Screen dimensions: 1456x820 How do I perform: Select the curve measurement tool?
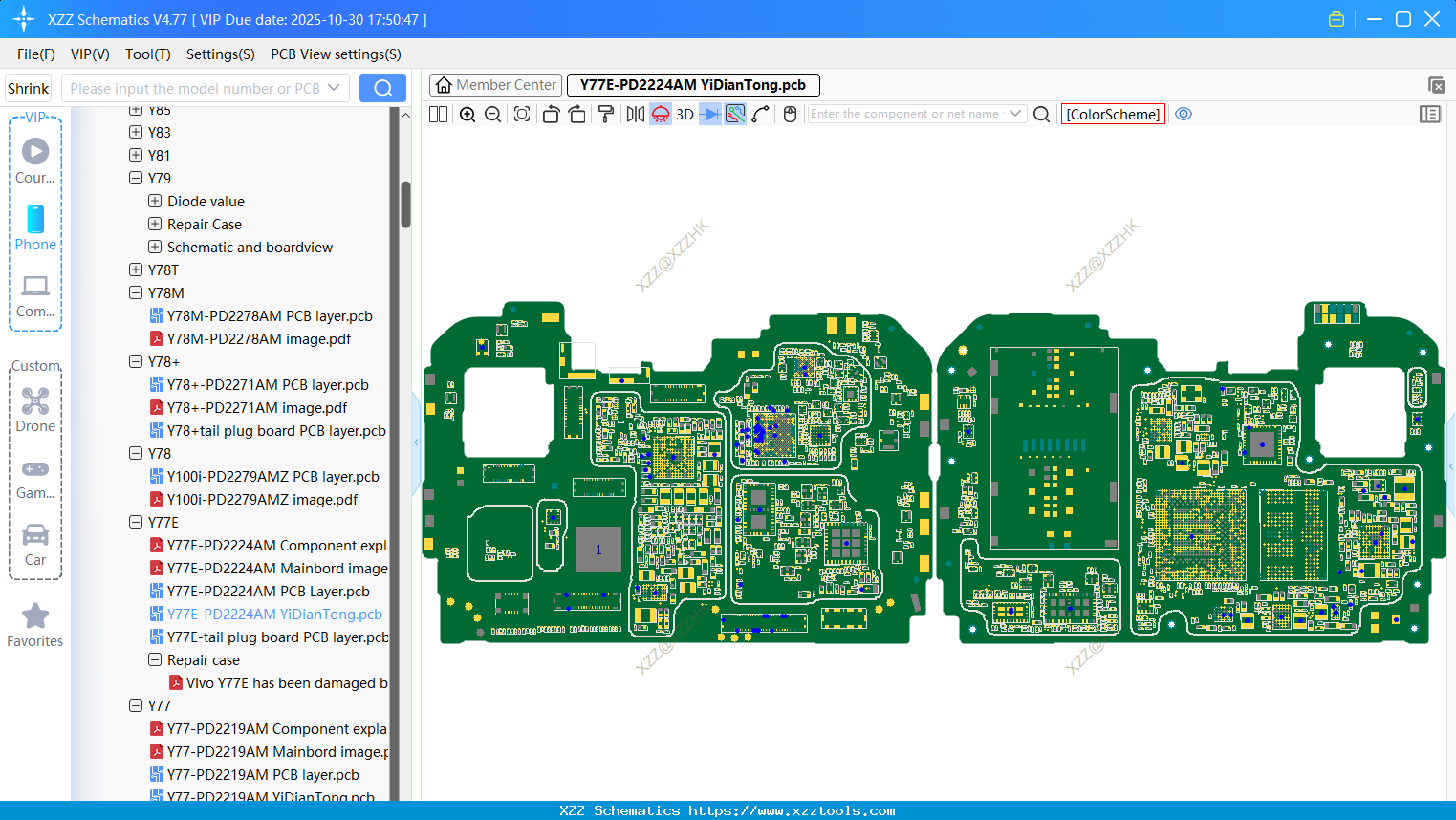[761, 114]
